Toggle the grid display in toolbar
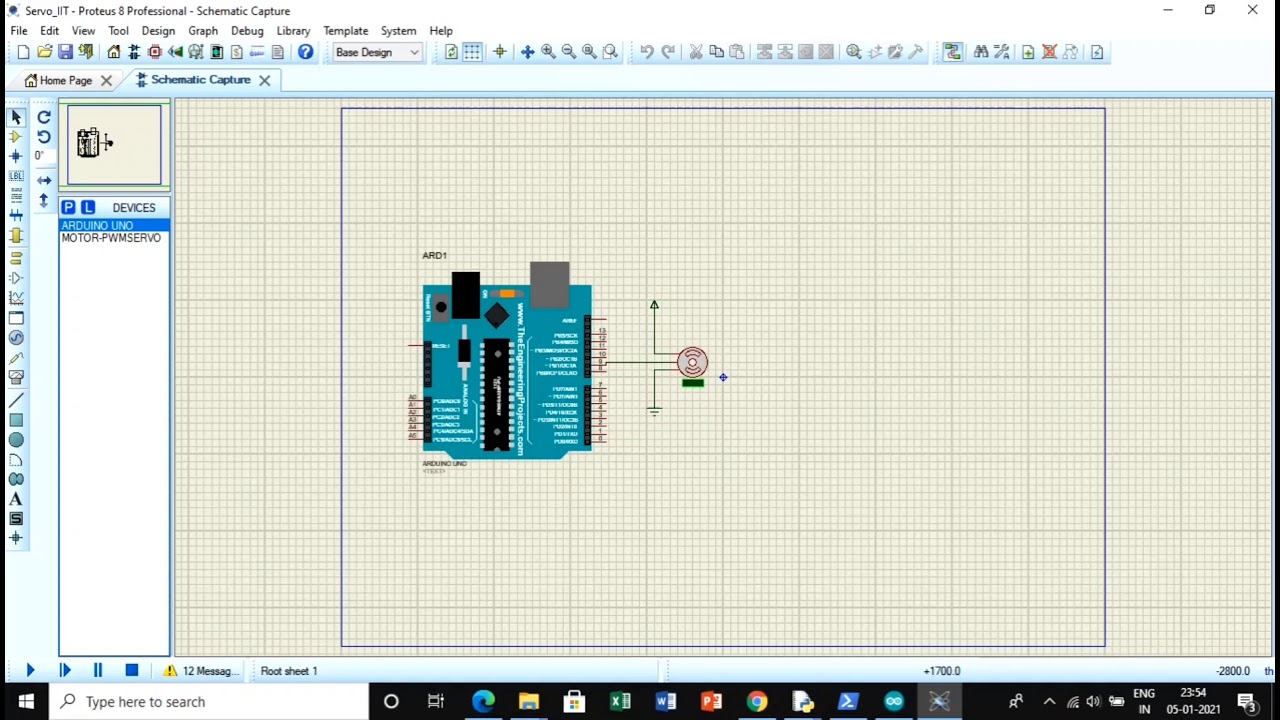This screenshot has width=1280, height=720. coord(473,52)
